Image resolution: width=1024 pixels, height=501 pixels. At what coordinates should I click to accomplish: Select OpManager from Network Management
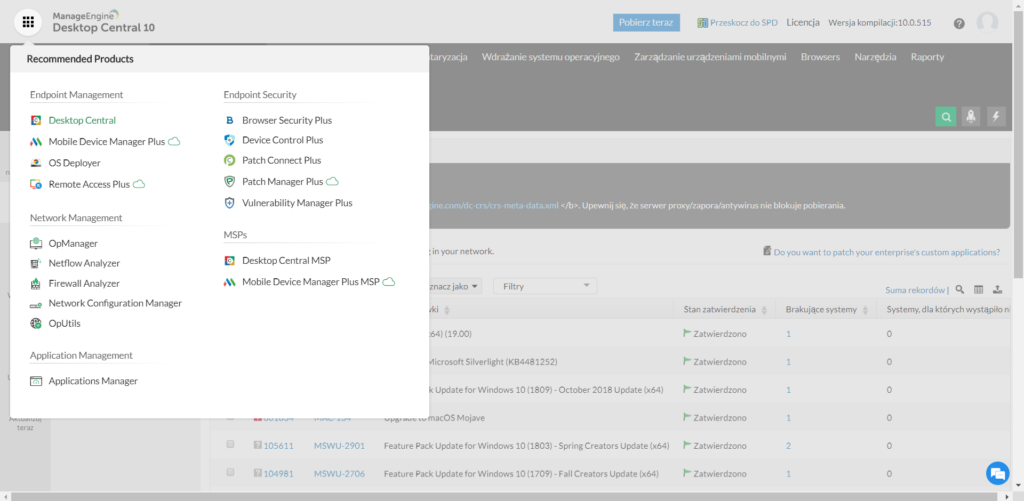tap(73, 243)
